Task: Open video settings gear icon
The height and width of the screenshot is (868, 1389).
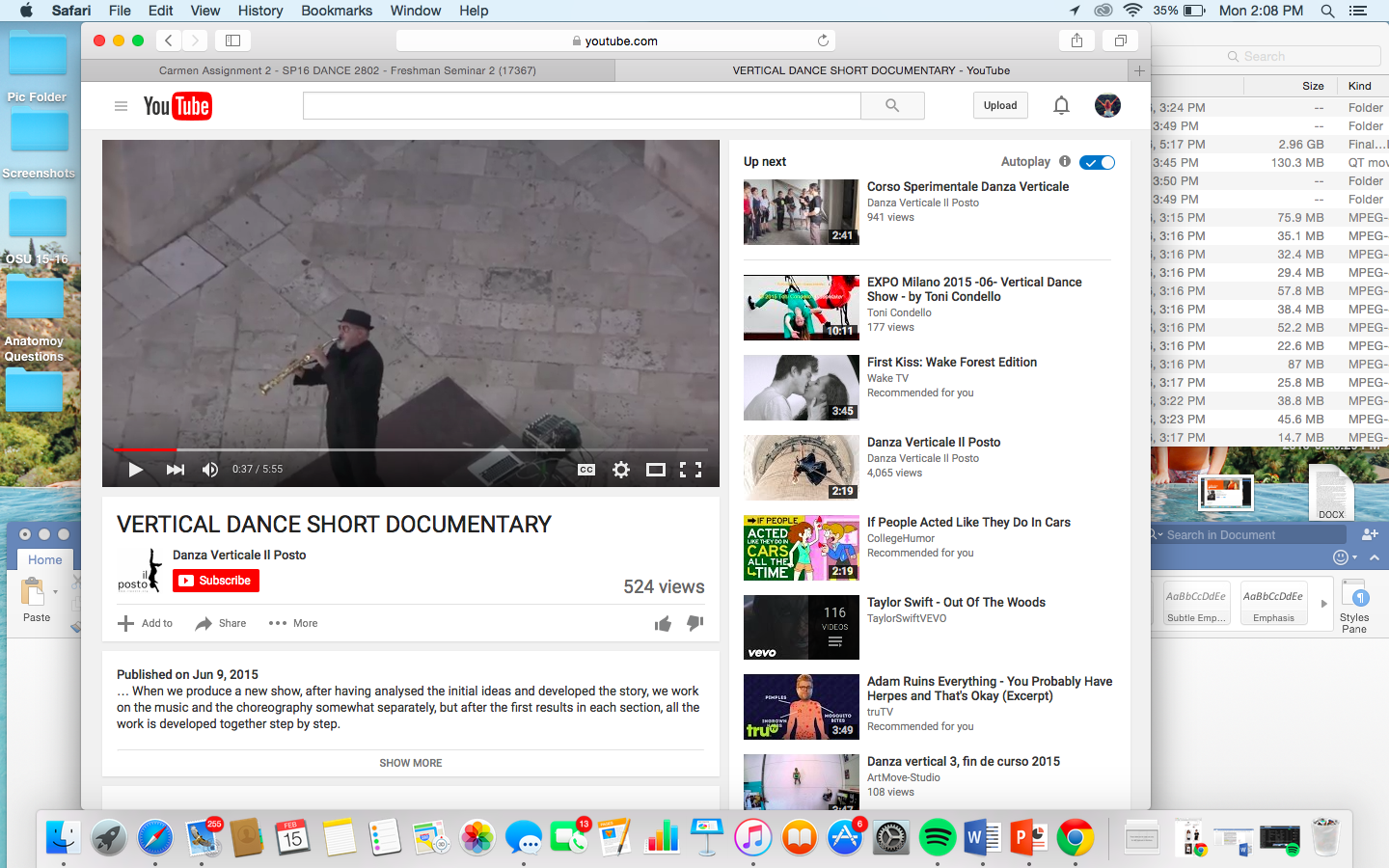Action: click(621, 470)
